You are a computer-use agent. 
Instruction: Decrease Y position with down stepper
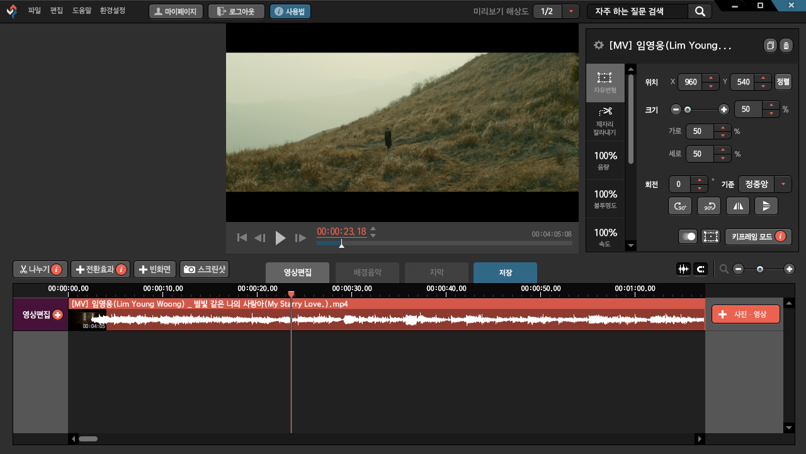point(763,85)
